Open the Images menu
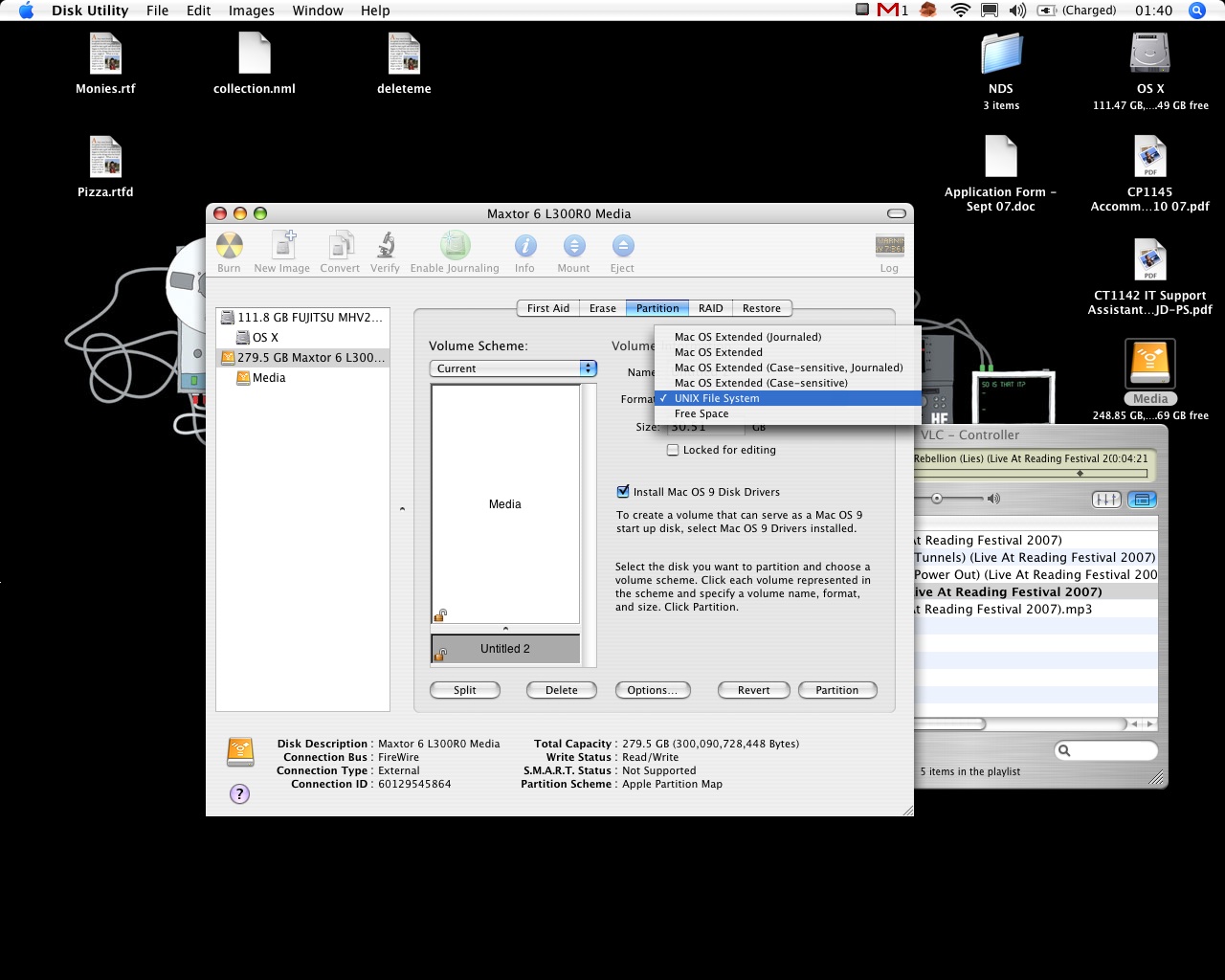1225x980 pixels. [x=252, y=11]
